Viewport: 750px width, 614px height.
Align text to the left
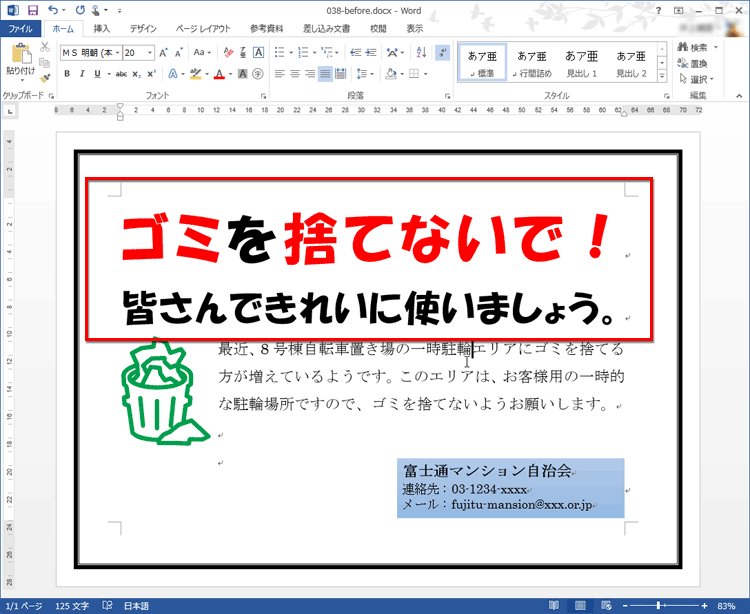(280, 74)
